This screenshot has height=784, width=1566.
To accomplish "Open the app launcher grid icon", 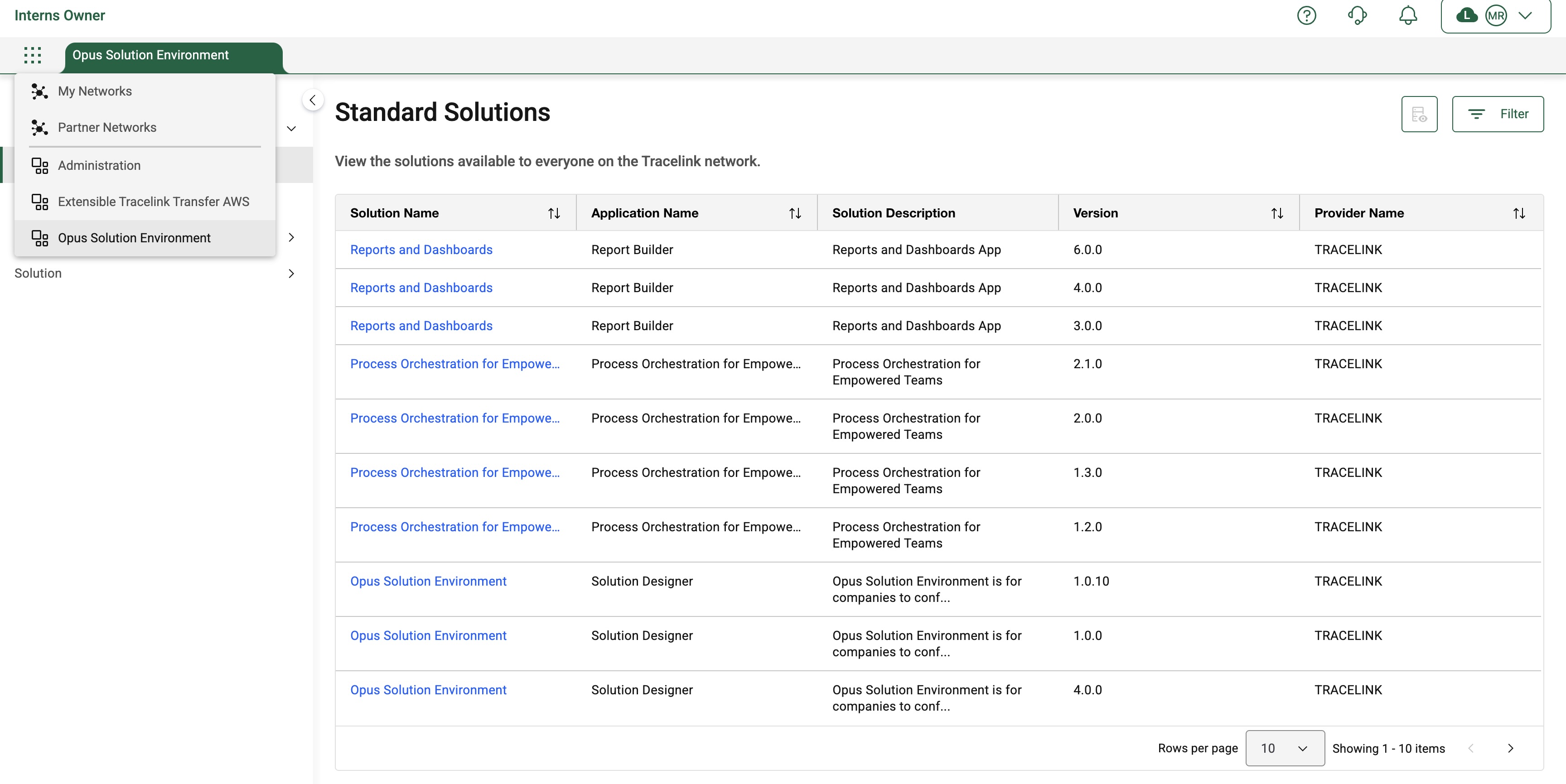I will click(32, 55).
